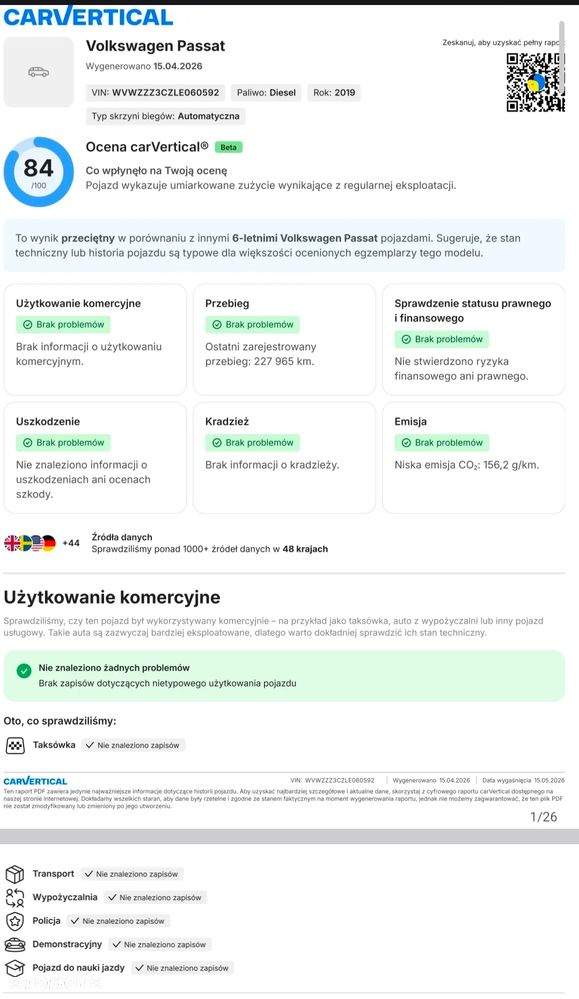
Task: Click the carVertical logo at top
Action: coord(89,16)
